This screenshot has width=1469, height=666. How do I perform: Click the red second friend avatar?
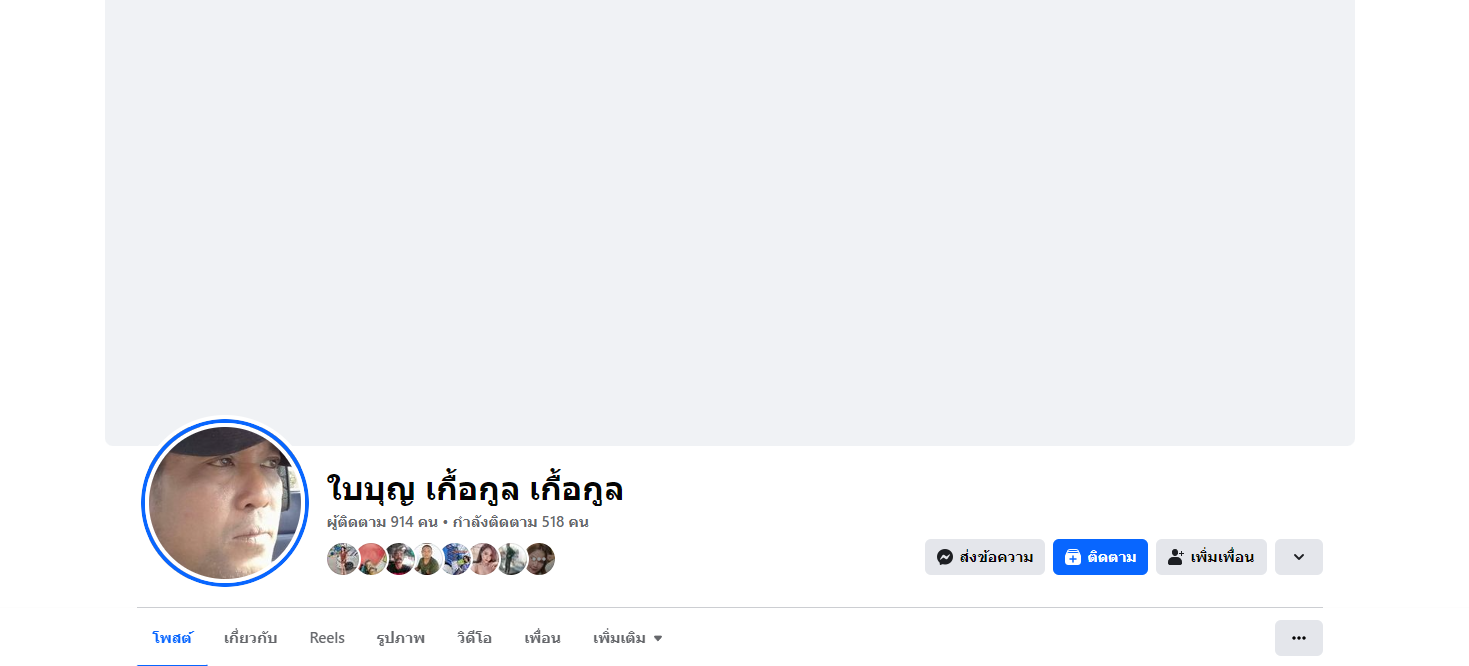[x=371, y=559]
